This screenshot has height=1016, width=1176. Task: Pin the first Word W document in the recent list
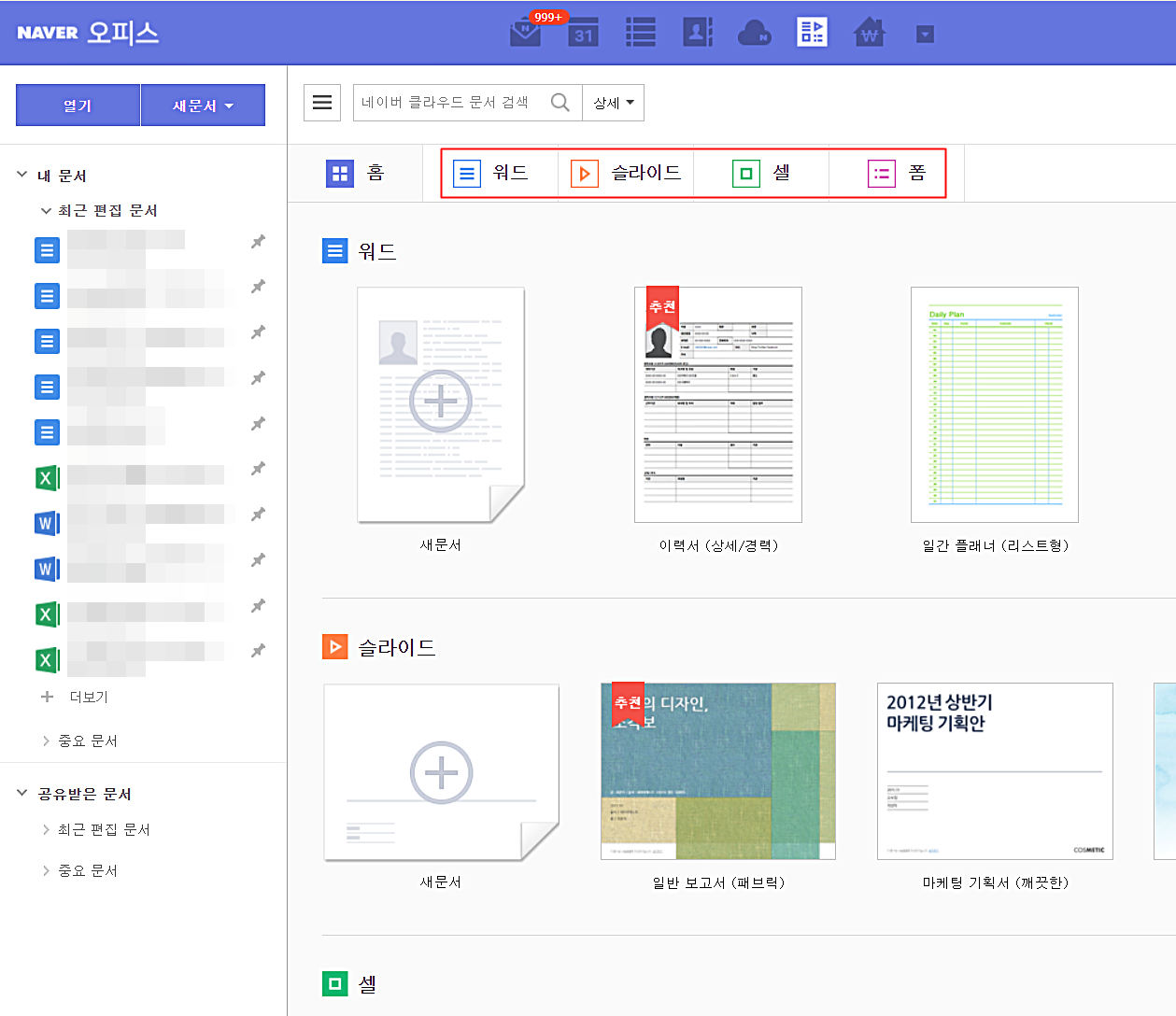258,515
